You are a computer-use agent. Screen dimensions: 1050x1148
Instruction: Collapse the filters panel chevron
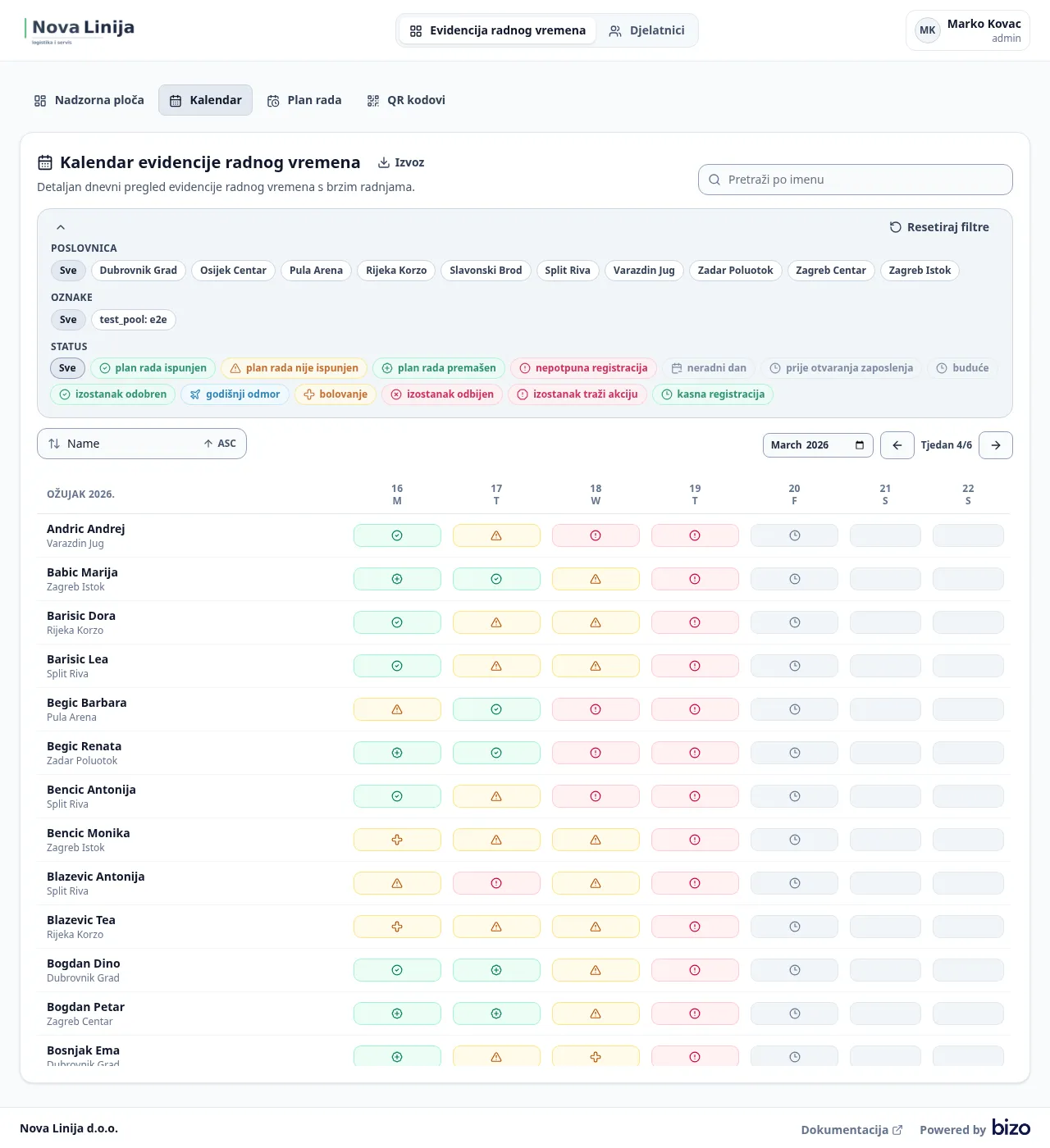(61, 227)
